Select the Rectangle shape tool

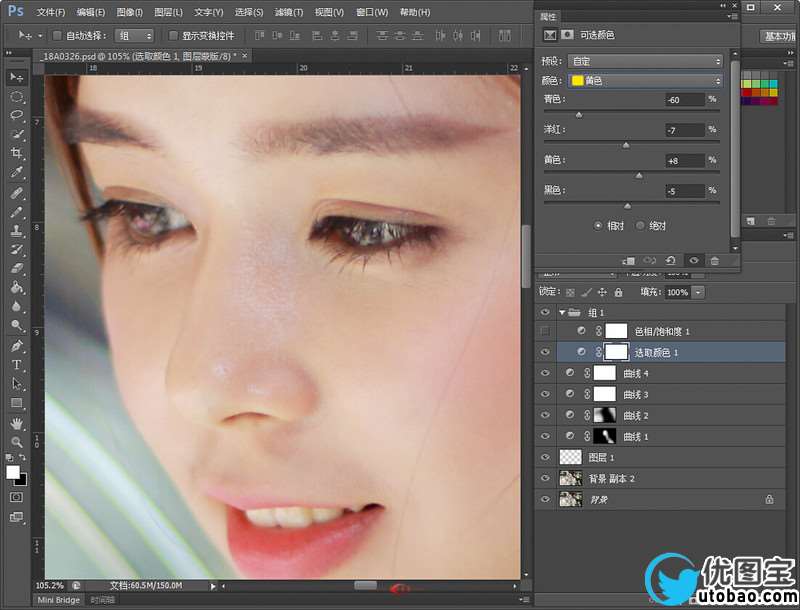pos(16,403)
